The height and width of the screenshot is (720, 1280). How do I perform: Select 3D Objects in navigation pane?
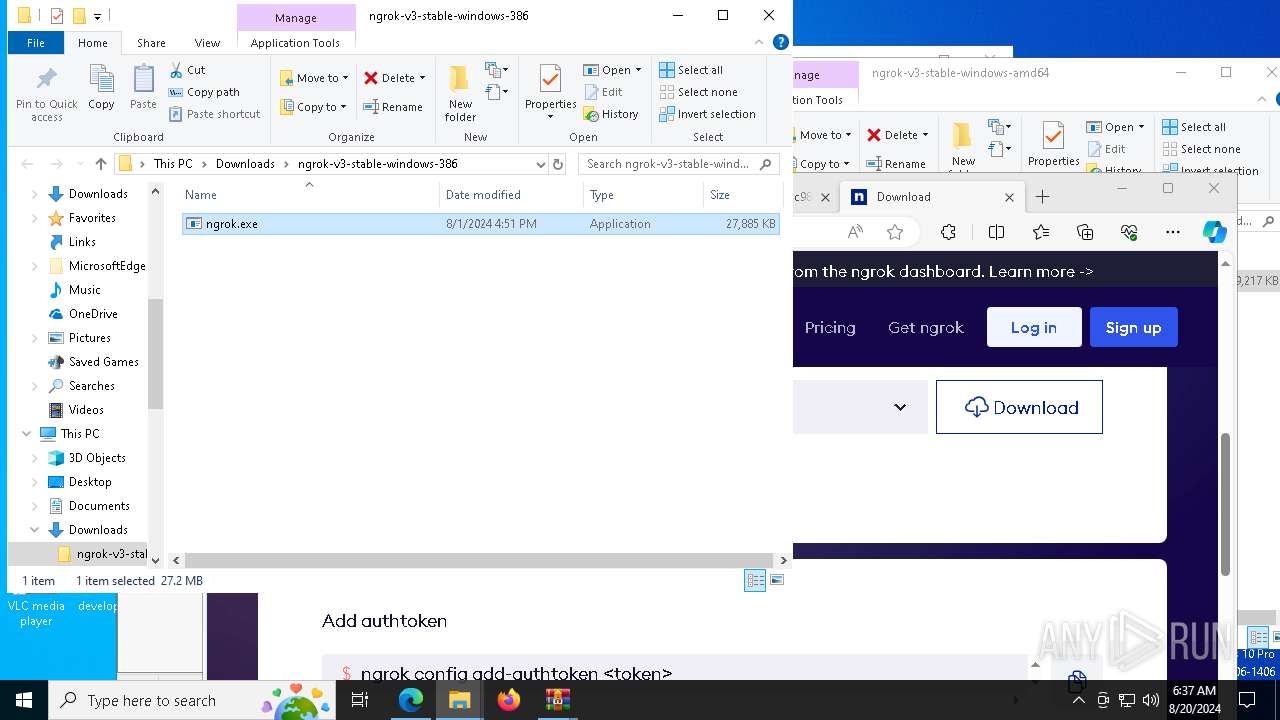[97, 458]
